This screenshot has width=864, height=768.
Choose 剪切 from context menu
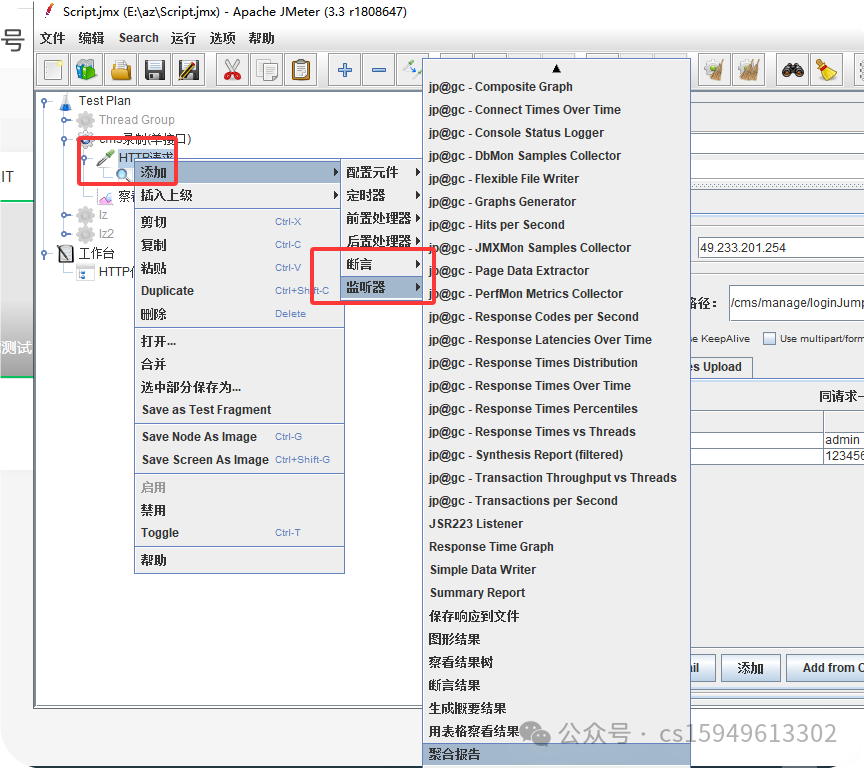click(x=240, y=222)
